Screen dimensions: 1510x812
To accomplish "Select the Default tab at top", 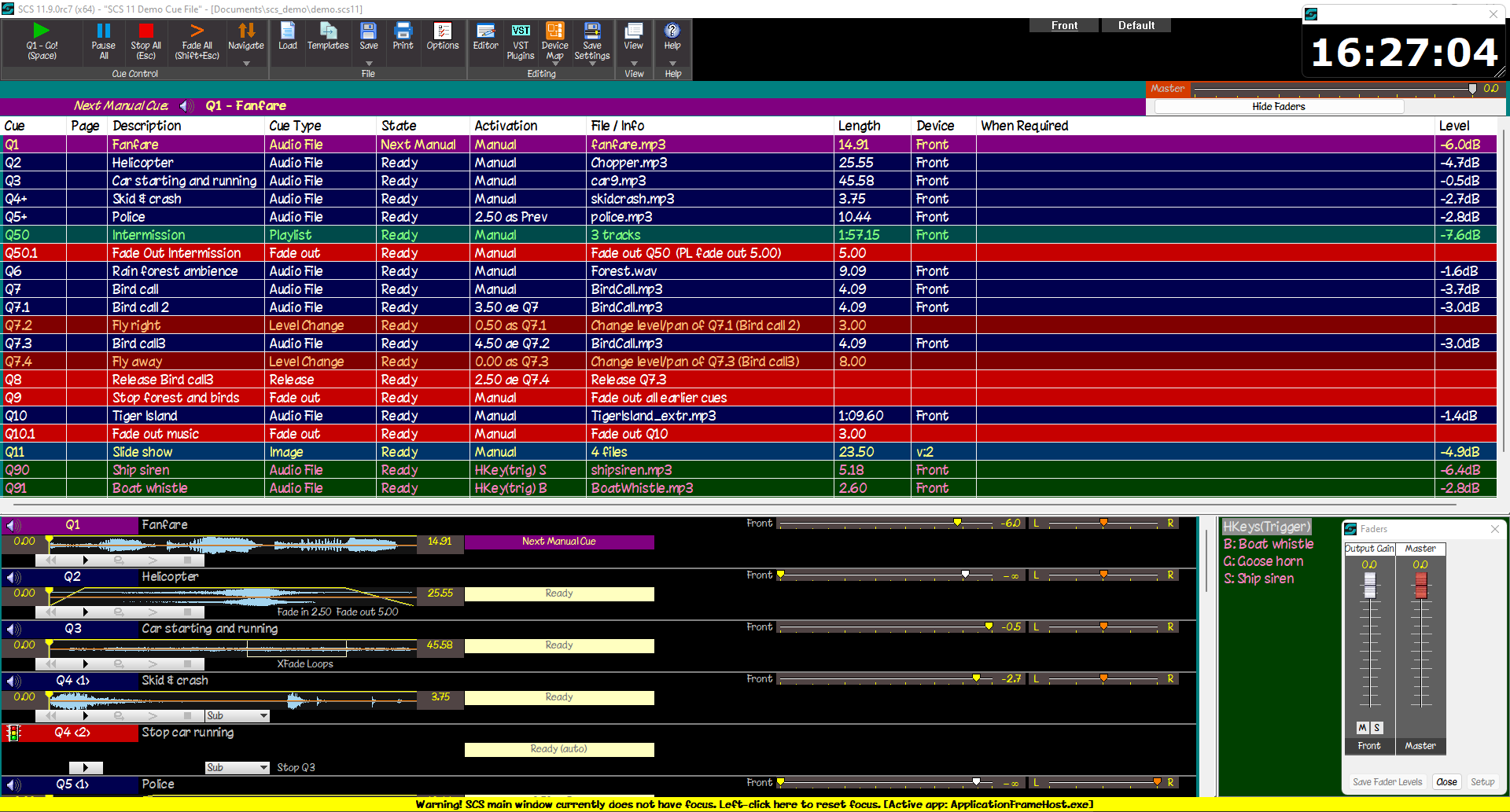I will (x=1136, y=25).
